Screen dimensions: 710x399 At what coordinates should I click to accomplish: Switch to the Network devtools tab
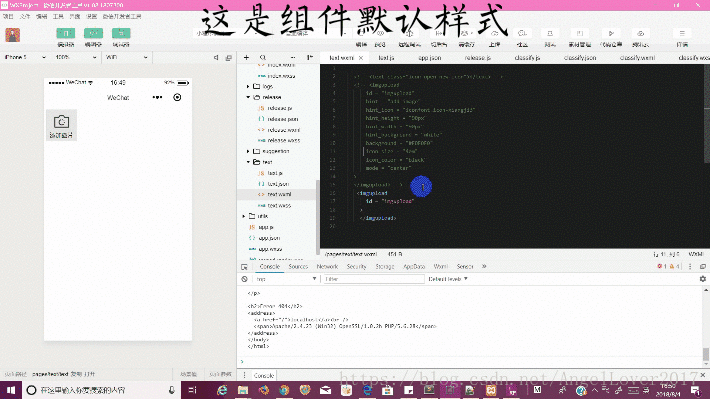point(327,267)
